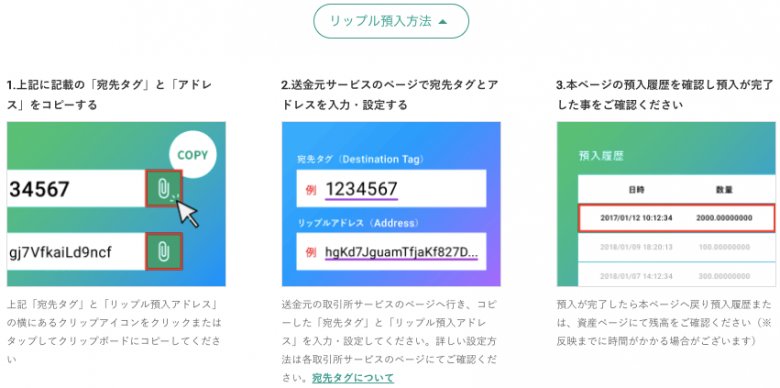Select the hgKd7JguamTfjaKf827D address example field
The image size is (780, 388).
point(391,252)
